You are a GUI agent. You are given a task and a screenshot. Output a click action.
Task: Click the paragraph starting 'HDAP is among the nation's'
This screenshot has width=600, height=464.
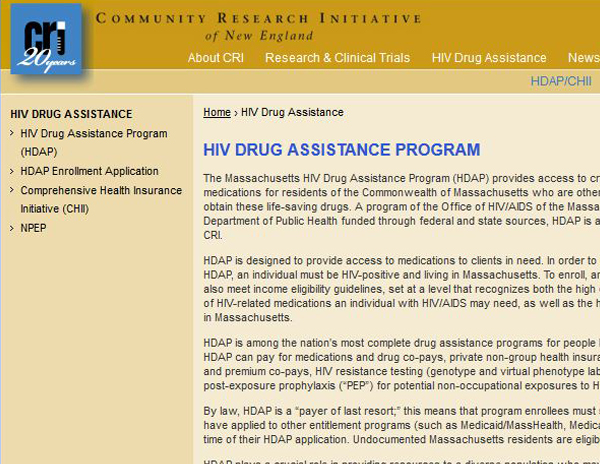401,364
